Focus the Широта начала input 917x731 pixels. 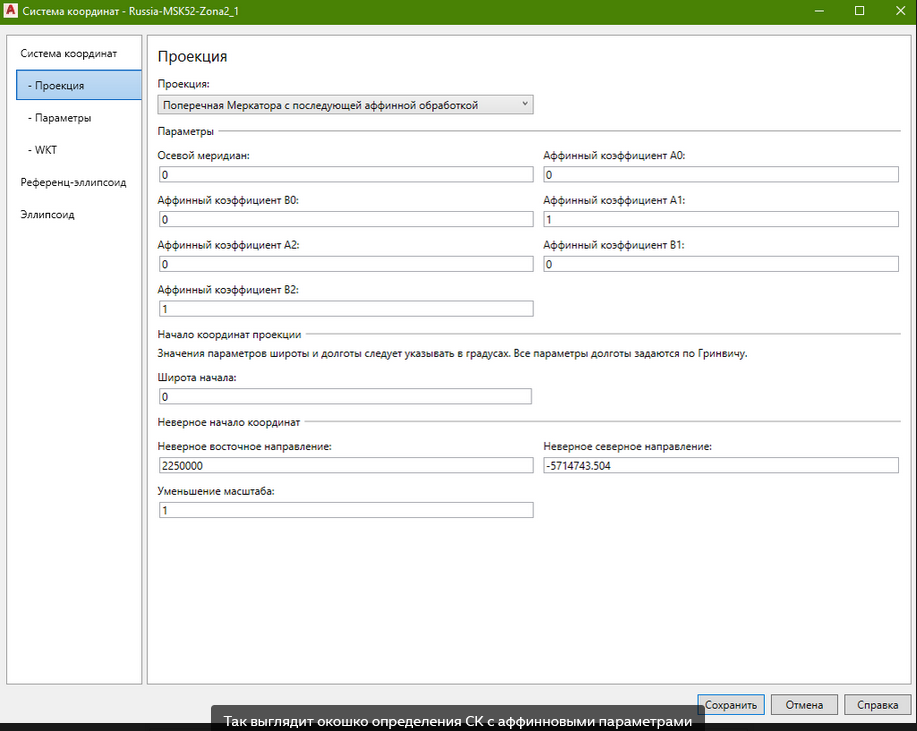click(345, 396)
